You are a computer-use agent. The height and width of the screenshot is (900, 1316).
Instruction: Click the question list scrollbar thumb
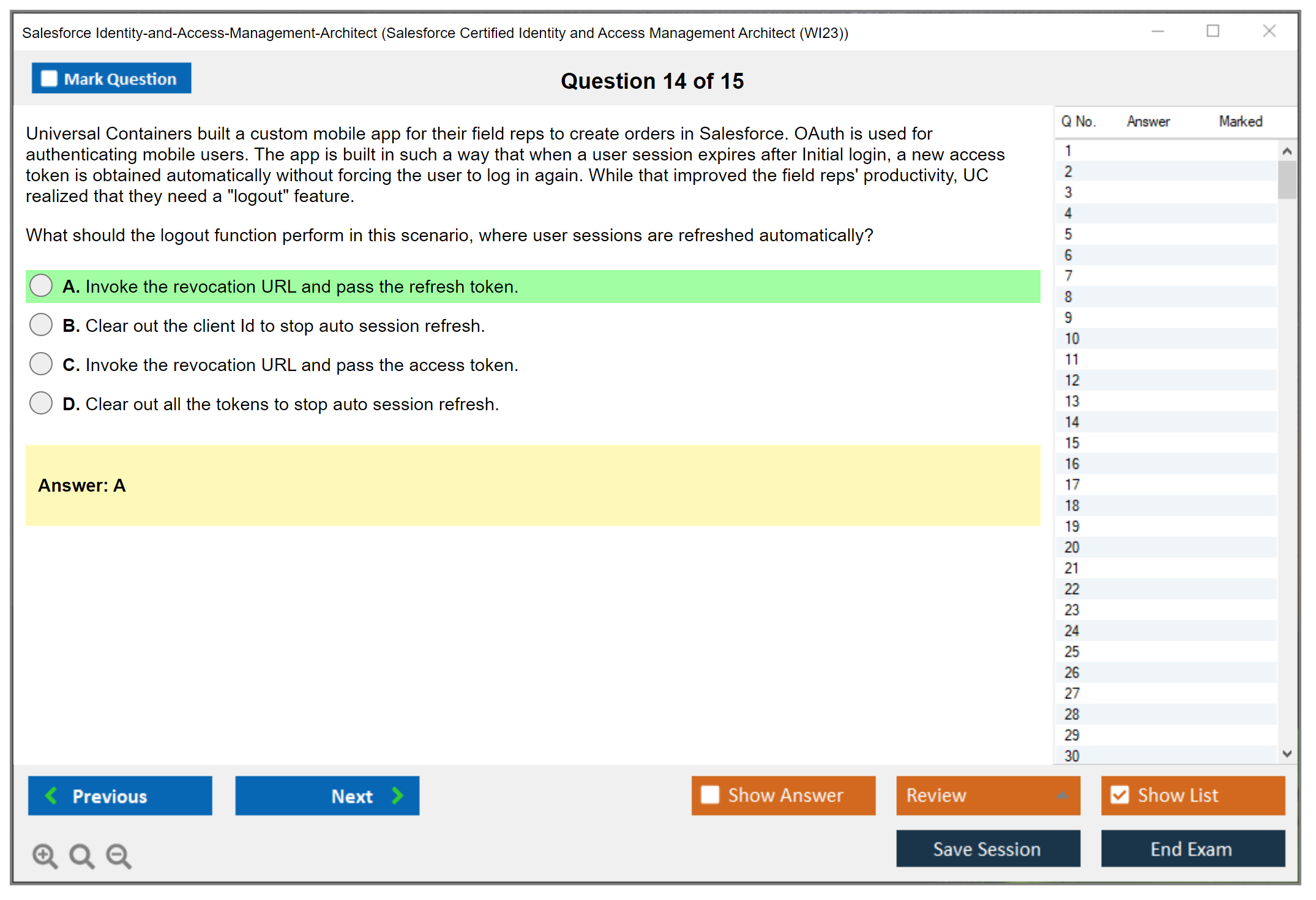[x=1287, y=180]
